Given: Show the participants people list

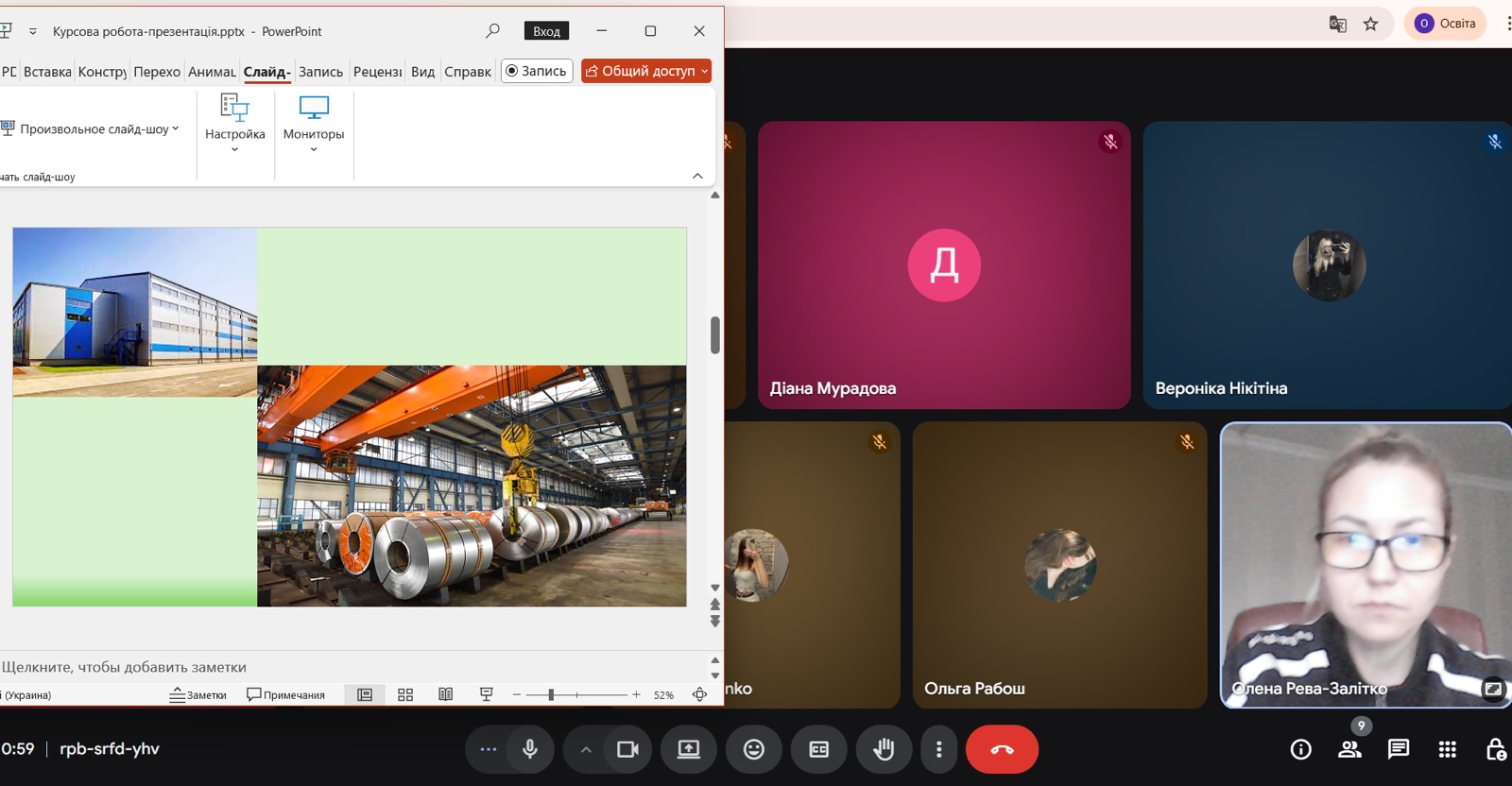Looking at the screenshot, I should pos(1349,749).
